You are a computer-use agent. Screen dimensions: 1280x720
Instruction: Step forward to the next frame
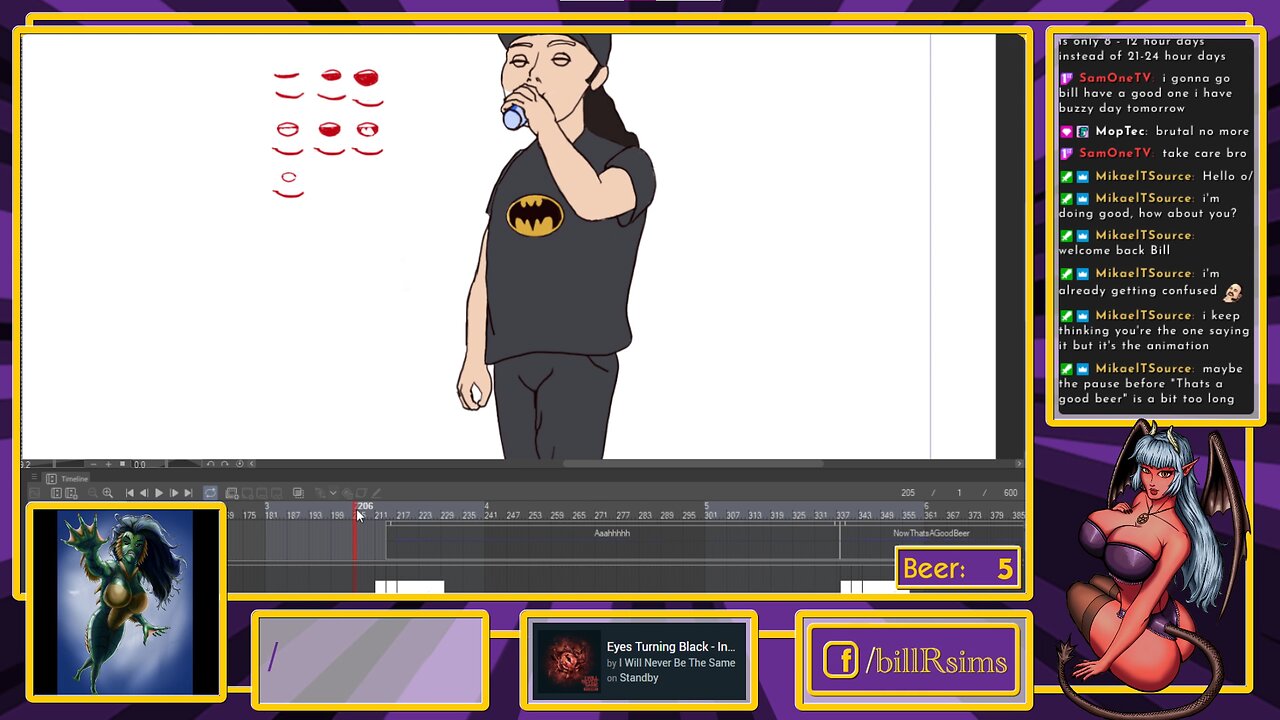174,493
